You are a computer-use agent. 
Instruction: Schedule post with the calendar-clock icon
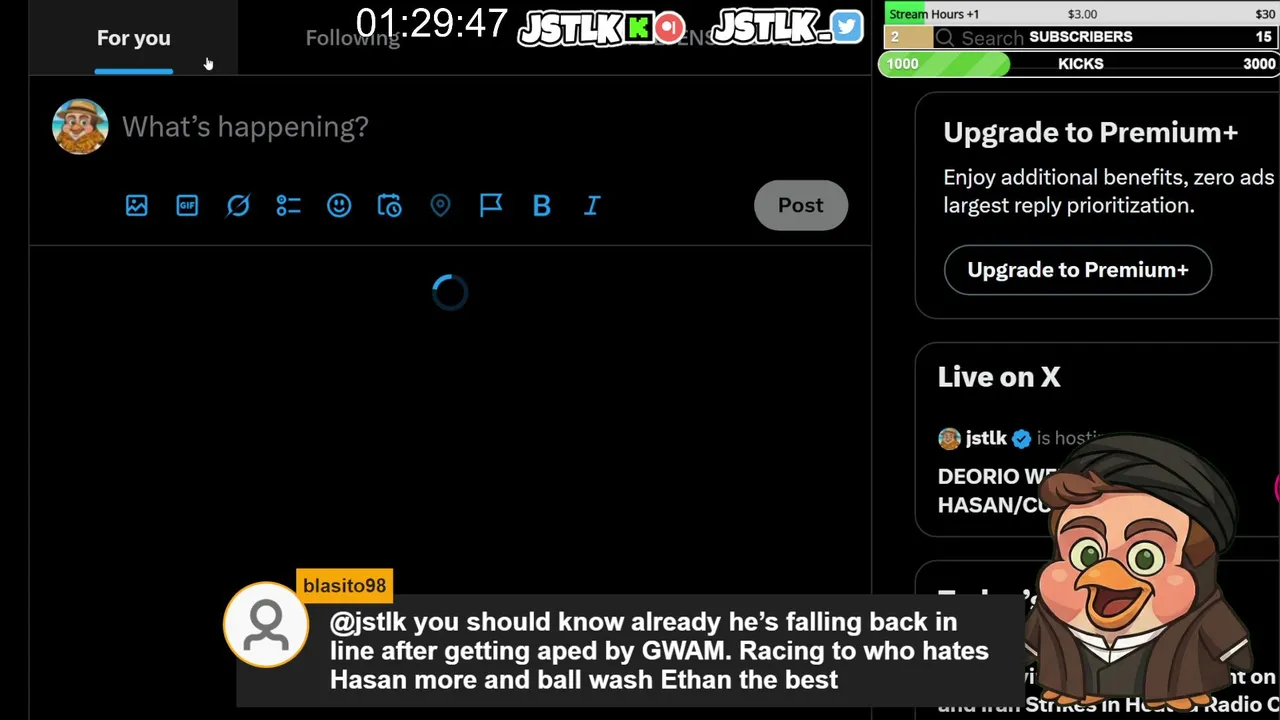390,205
